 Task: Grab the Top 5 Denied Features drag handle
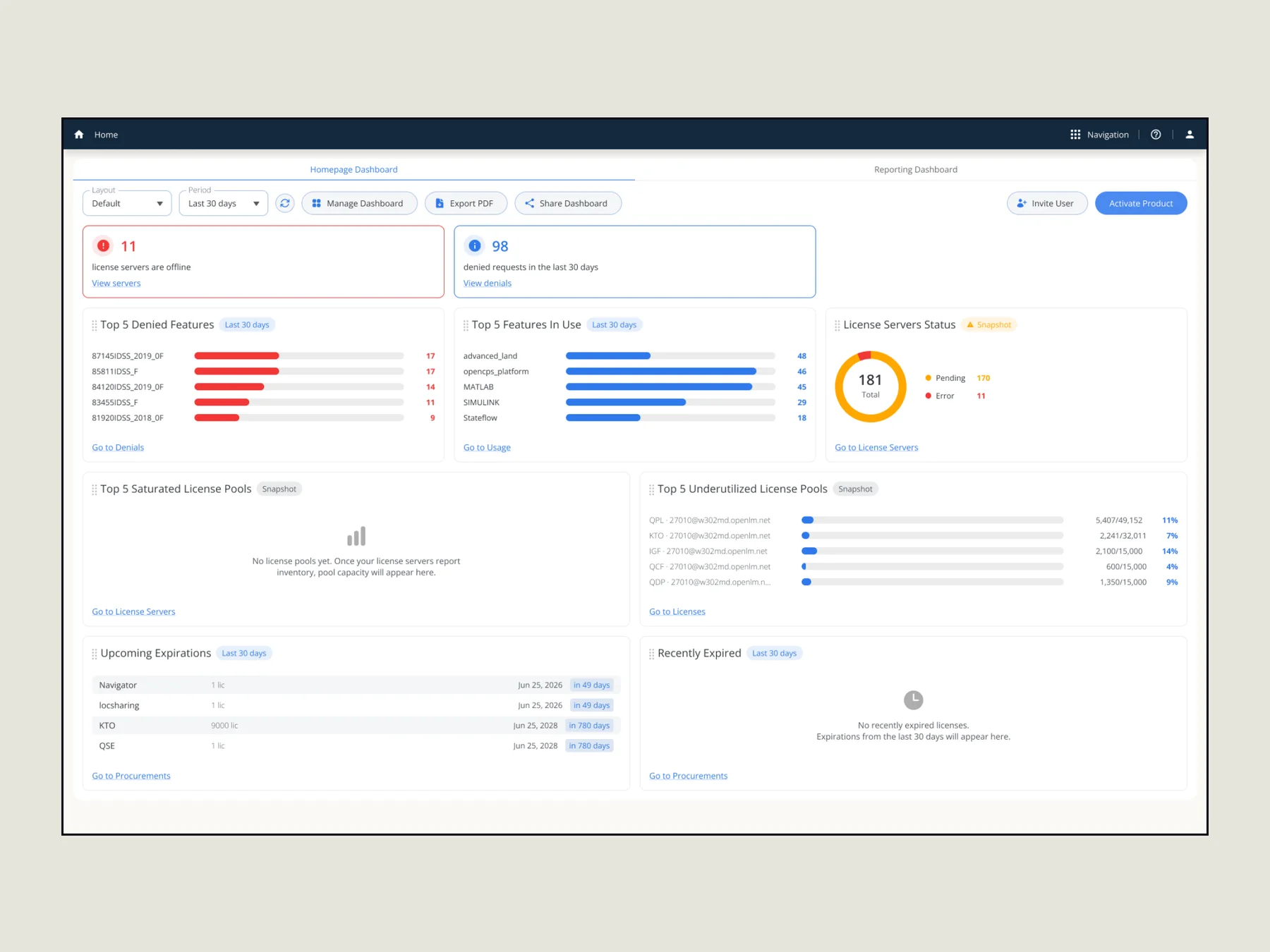point(95,325)
